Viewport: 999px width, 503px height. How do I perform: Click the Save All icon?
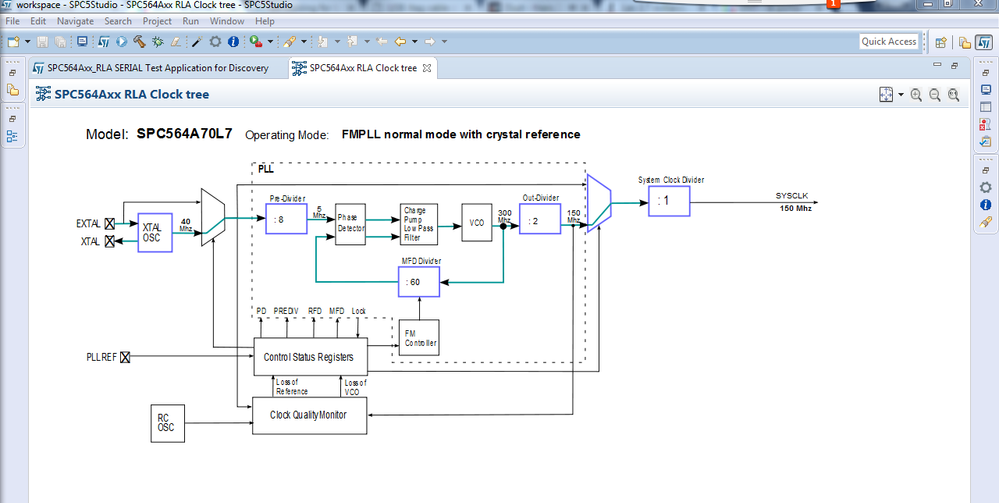tap(60, 41)
